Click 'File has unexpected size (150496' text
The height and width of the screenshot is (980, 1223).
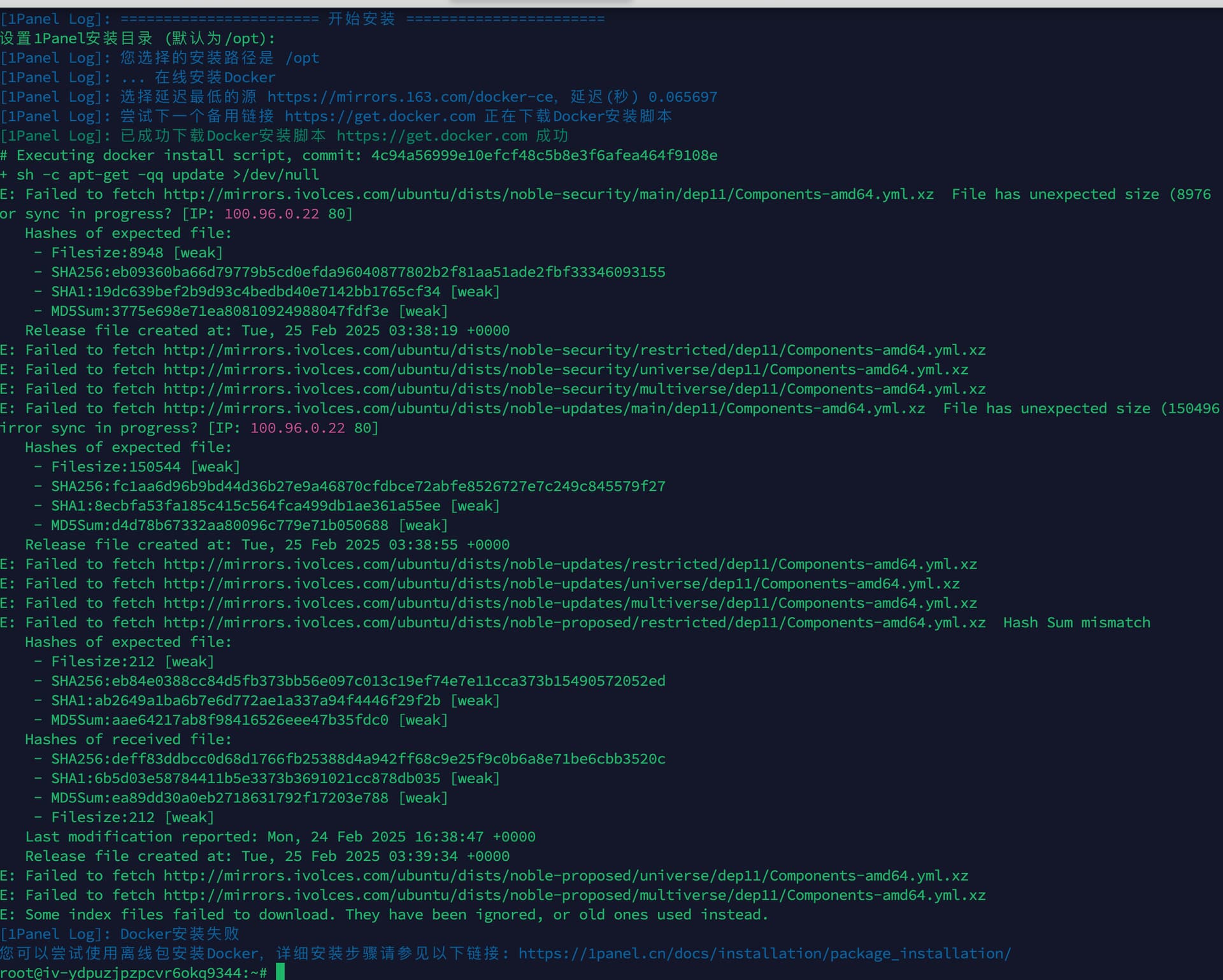pyautogui.click(x=1081, y=408)
